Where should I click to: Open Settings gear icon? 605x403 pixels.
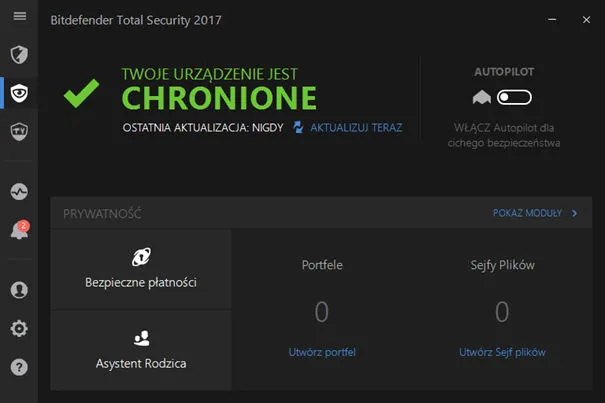click(19, 328)
